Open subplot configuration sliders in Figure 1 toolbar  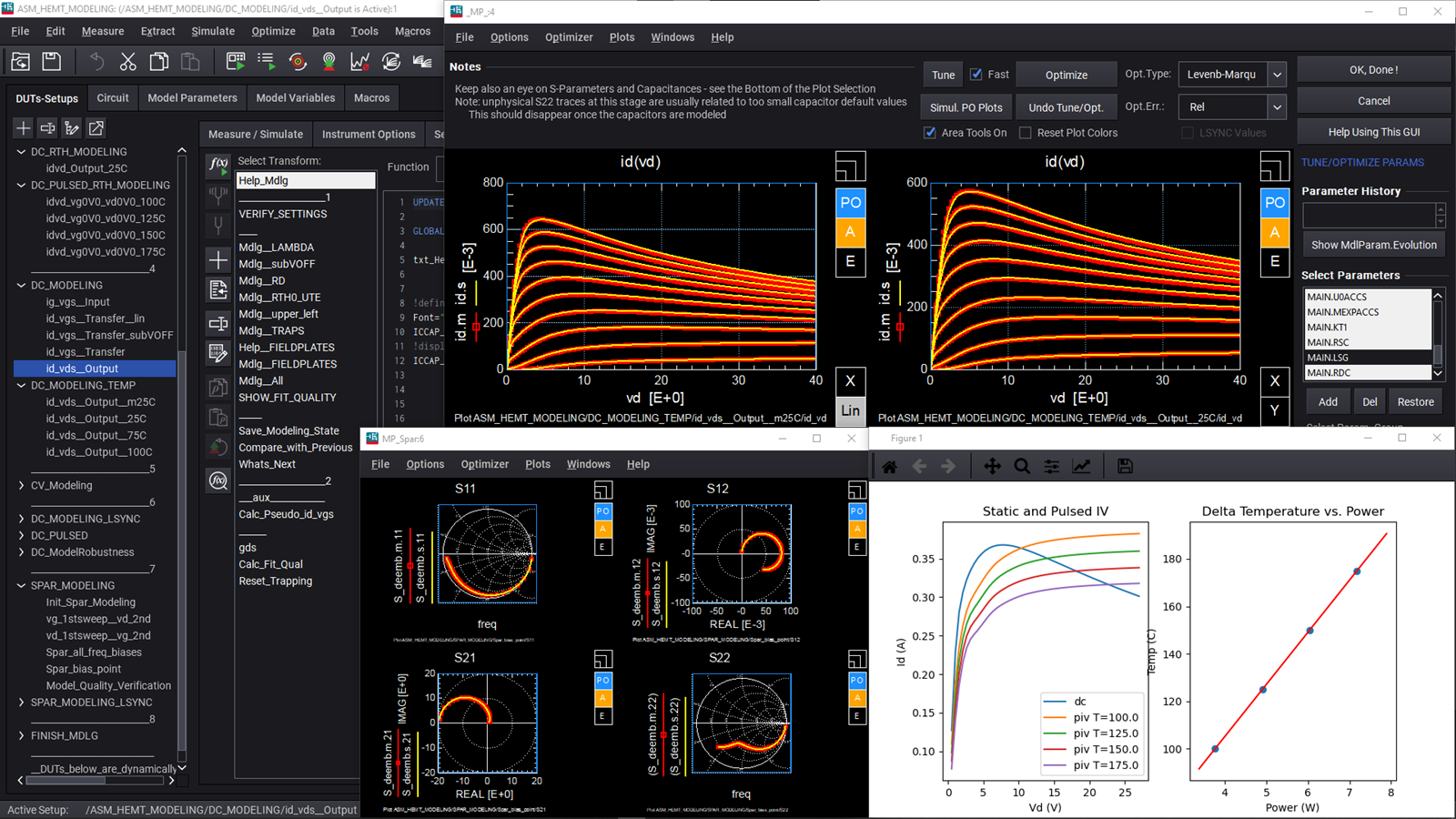pyautogui.click(x=1051, y=465)
